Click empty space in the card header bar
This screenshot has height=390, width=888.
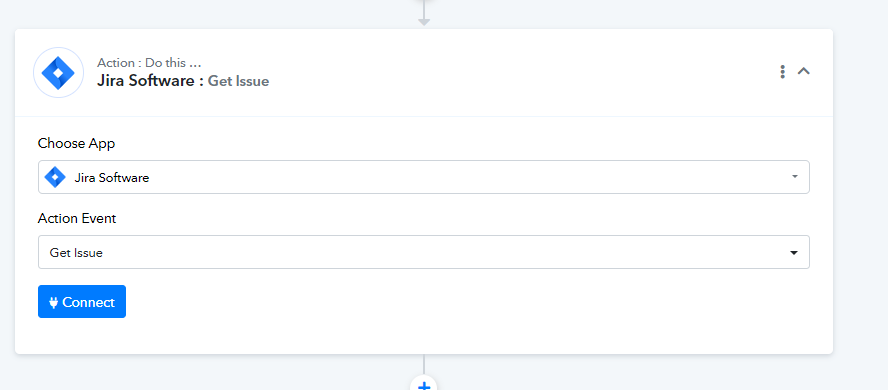(x=510, y=72)
